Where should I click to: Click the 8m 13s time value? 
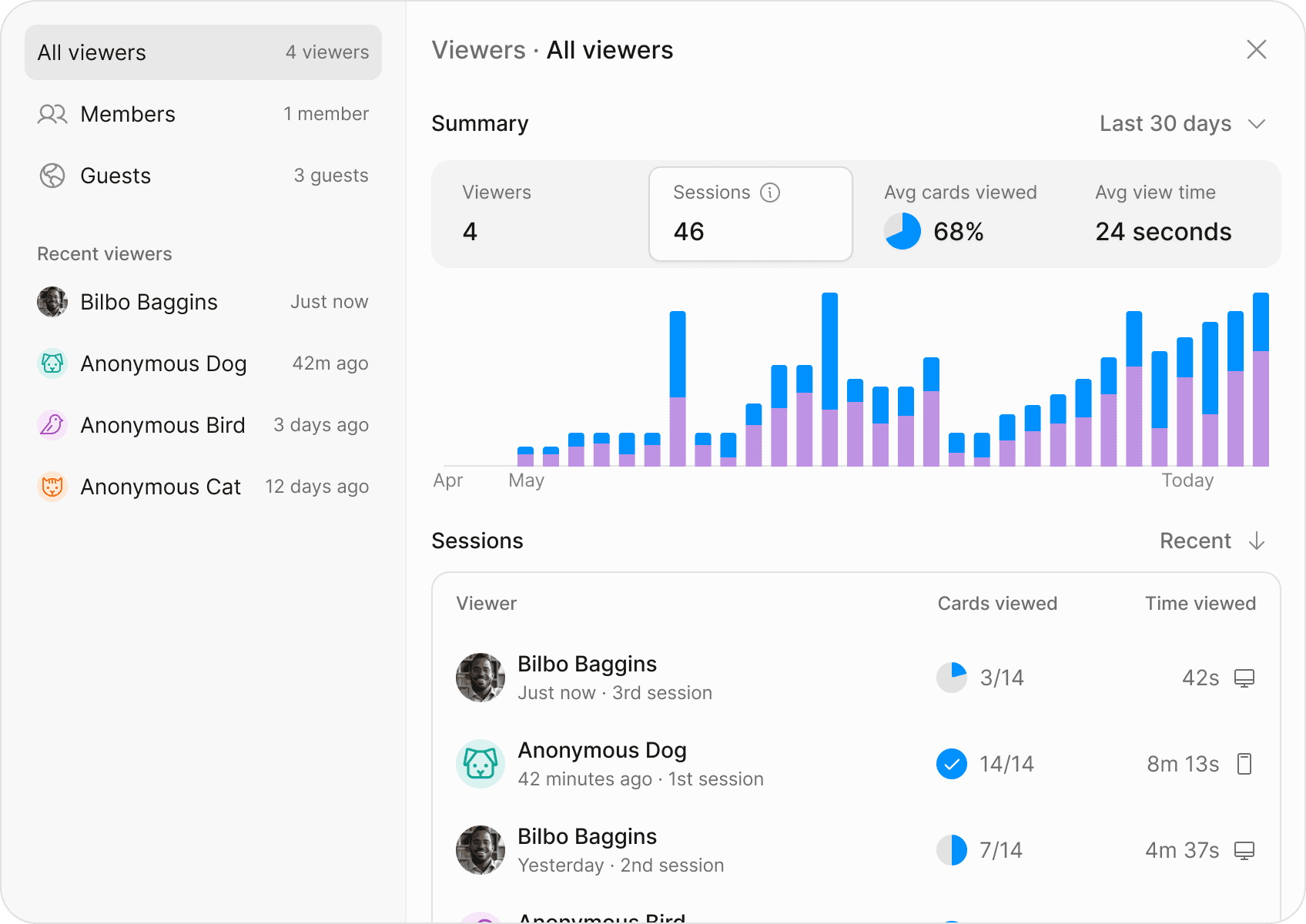pos(1183,764)
